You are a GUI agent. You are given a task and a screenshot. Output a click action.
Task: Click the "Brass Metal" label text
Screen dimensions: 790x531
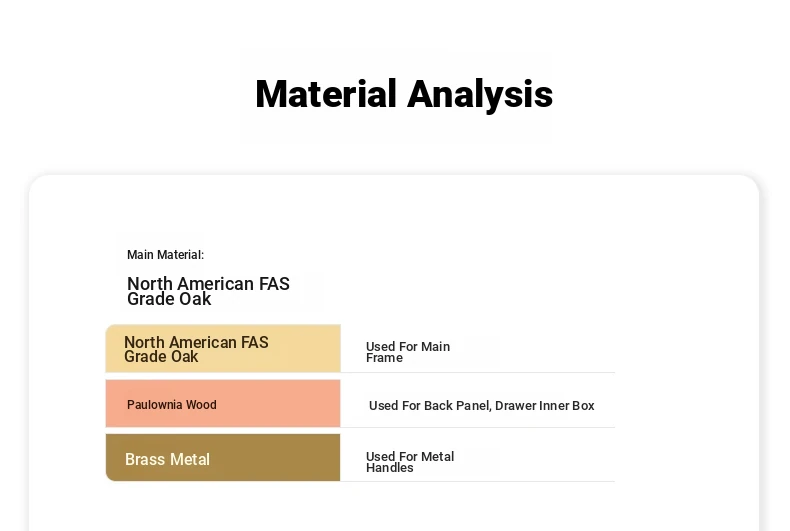pos(167,459)
